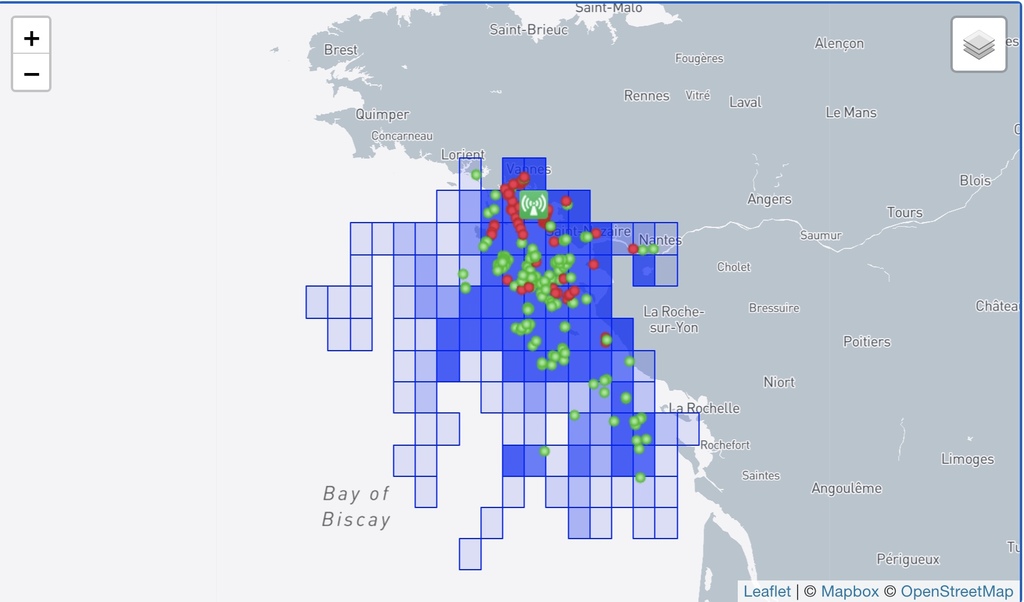Viewport: 1024px width, 602px height.
Task: Click the Blois city label
Action: [x=975, y=180]
